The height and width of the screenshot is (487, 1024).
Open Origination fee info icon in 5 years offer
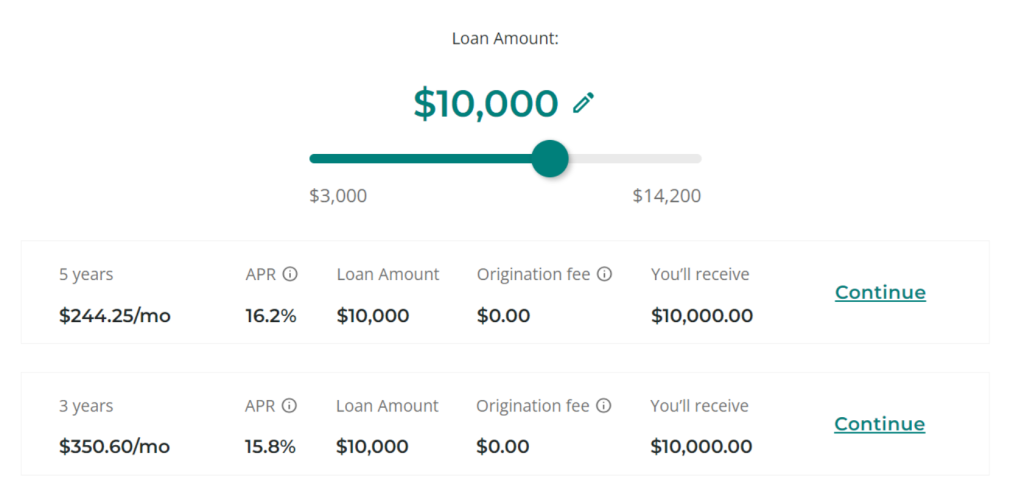(605, 274)
